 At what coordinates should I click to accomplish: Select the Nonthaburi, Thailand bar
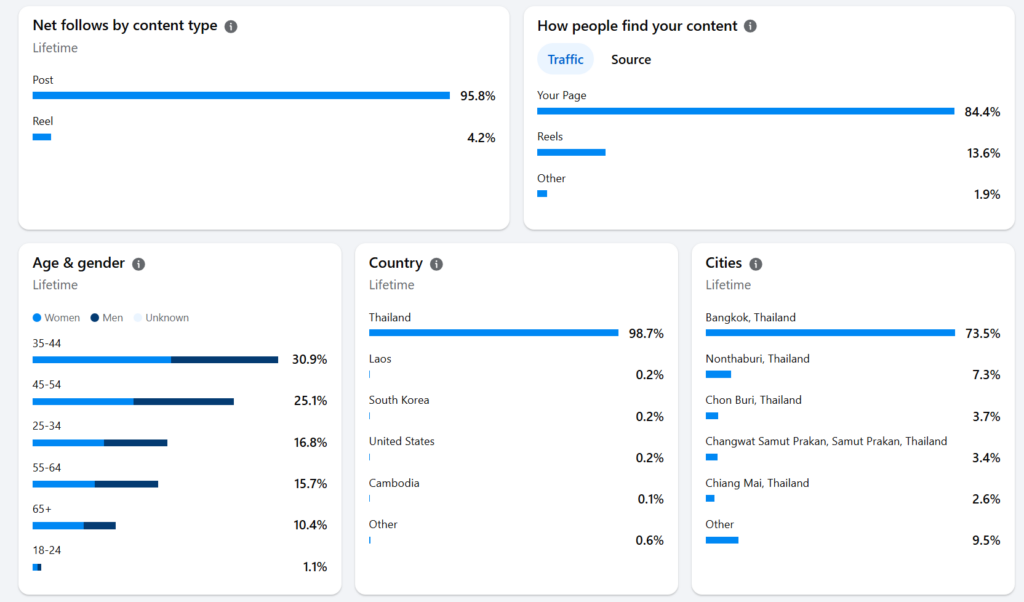click(x=718, y=374)
